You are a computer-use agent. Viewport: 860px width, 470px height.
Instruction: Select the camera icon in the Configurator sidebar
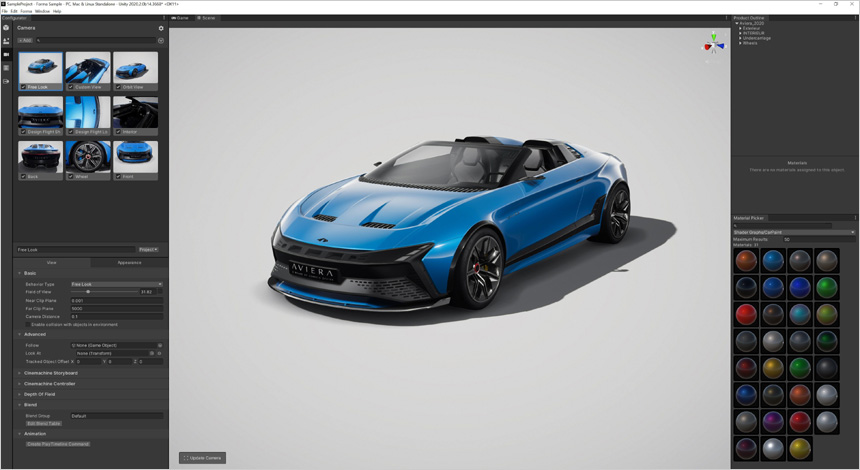pyautogui.click(x=6, y=55)
